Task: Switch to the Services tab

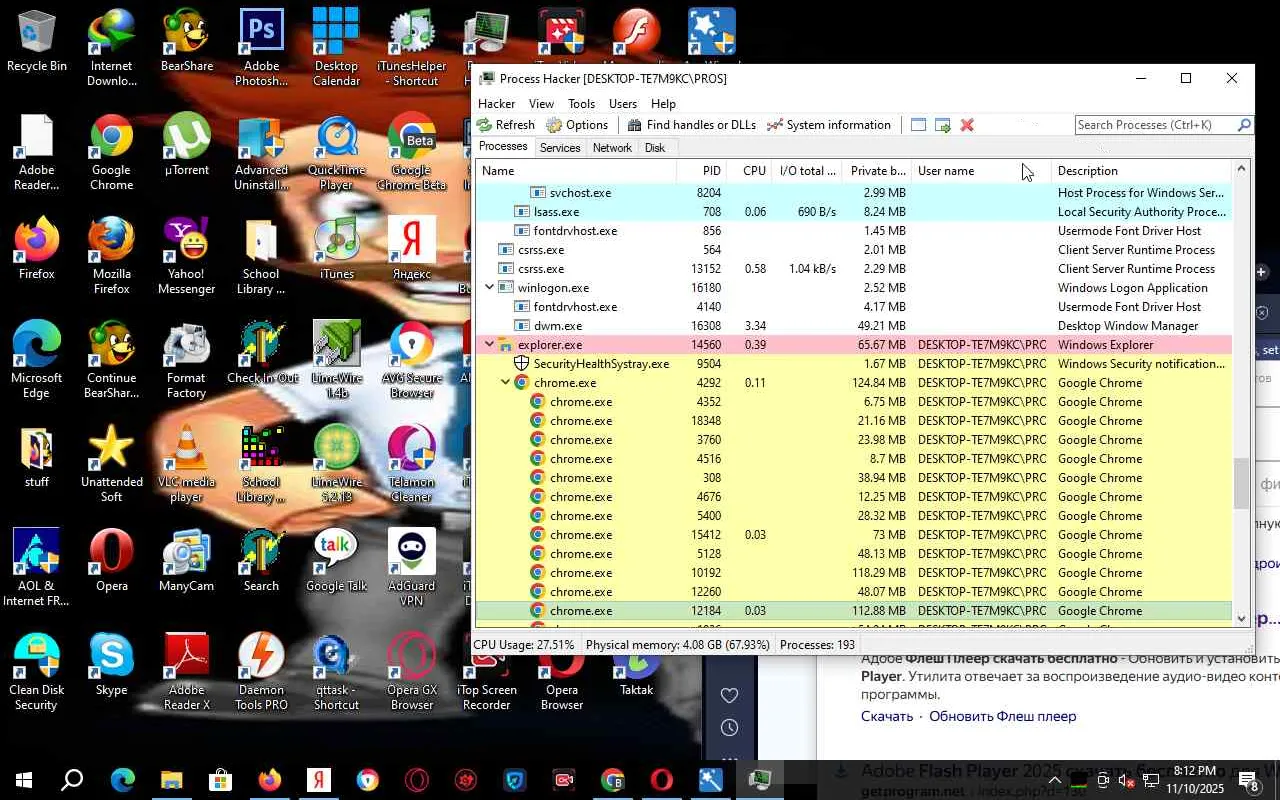Action: [x=560, y=148]
